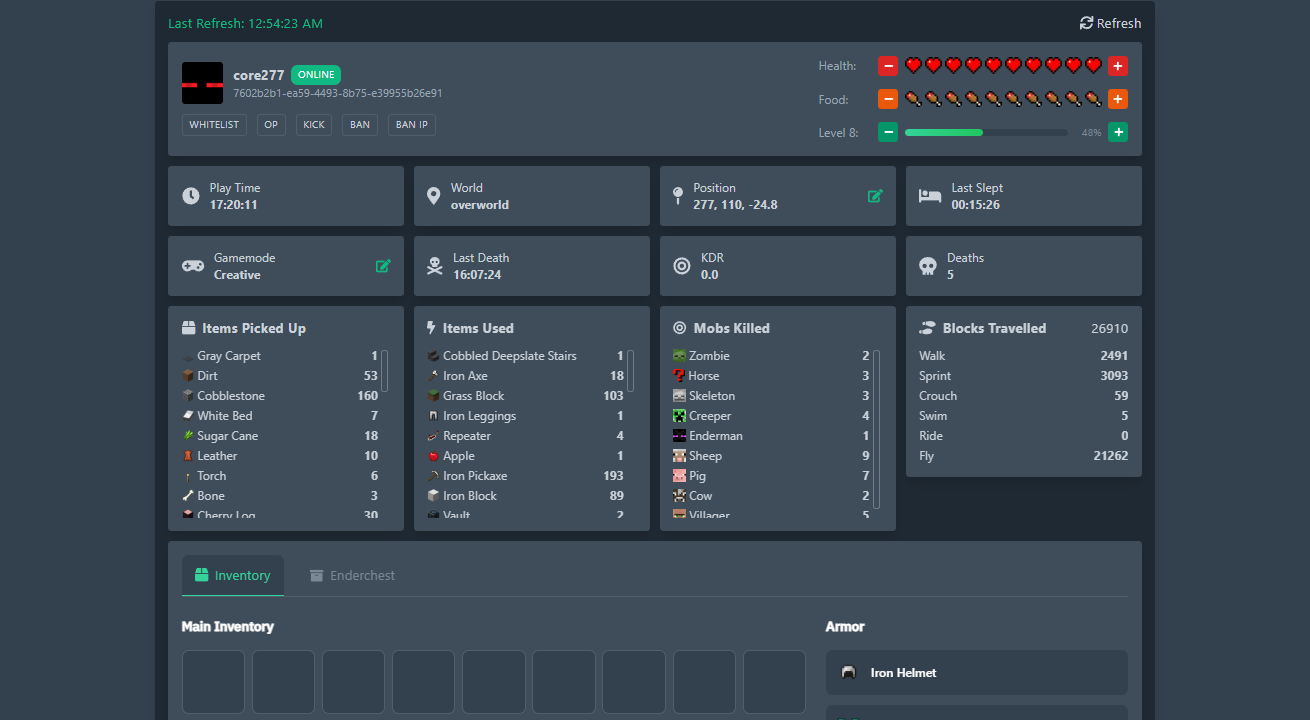Increase Food with the plus button
Viewport: 1310px width, 720px height.
(1118, 99)
